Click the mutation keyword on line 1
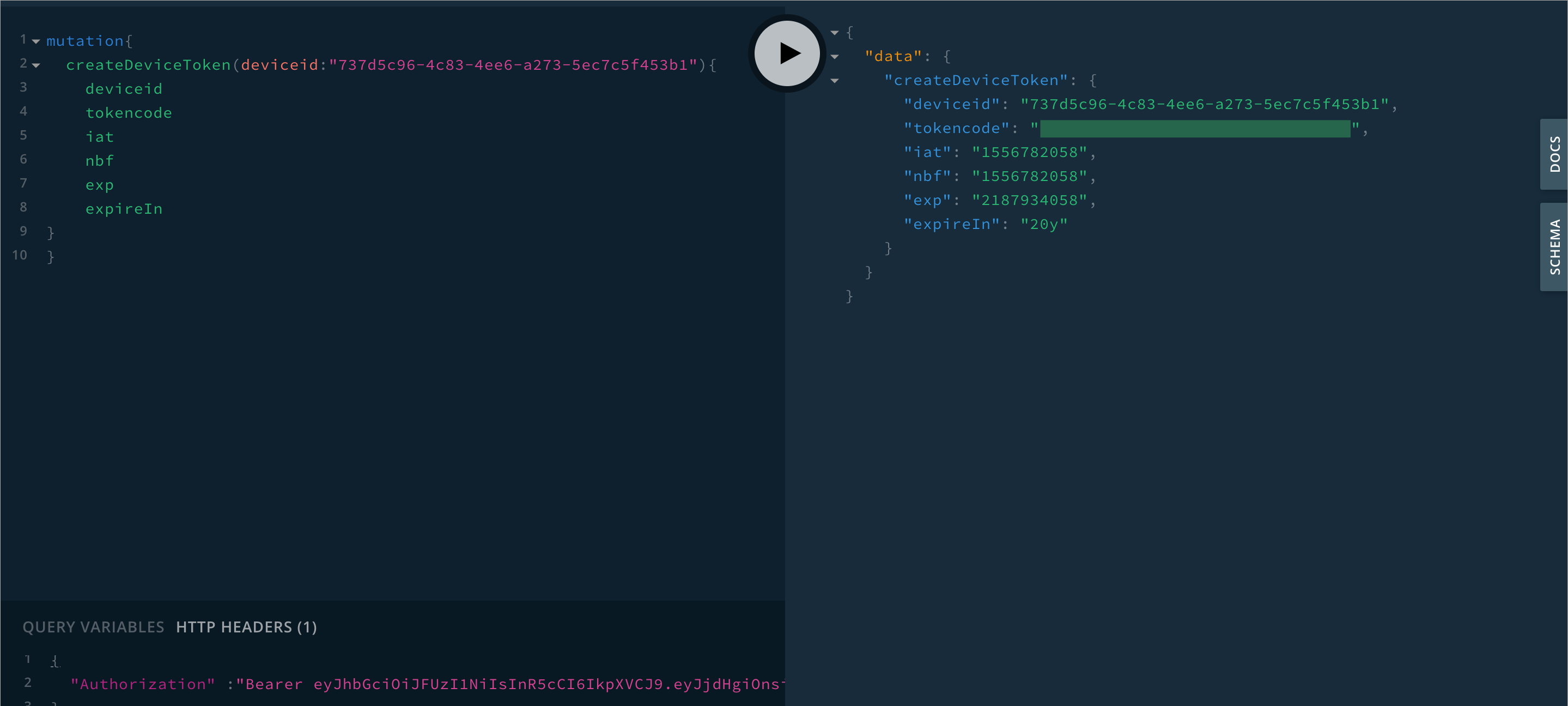 pyautogui.click(x=85, y=41)
